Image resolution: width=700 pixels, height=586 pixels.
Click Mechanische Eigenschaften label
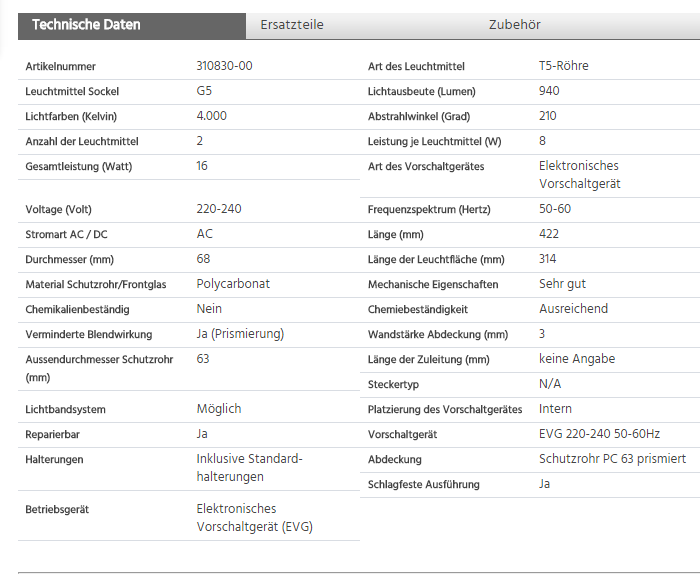[433, 284]
